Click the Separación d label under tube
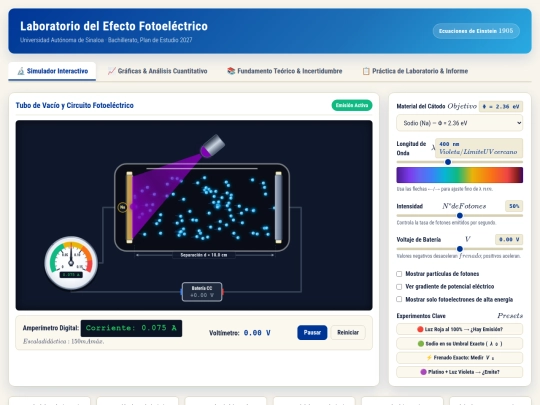Image resolution: width=540 pixels, height=405 pixels. tap(204, 255)
